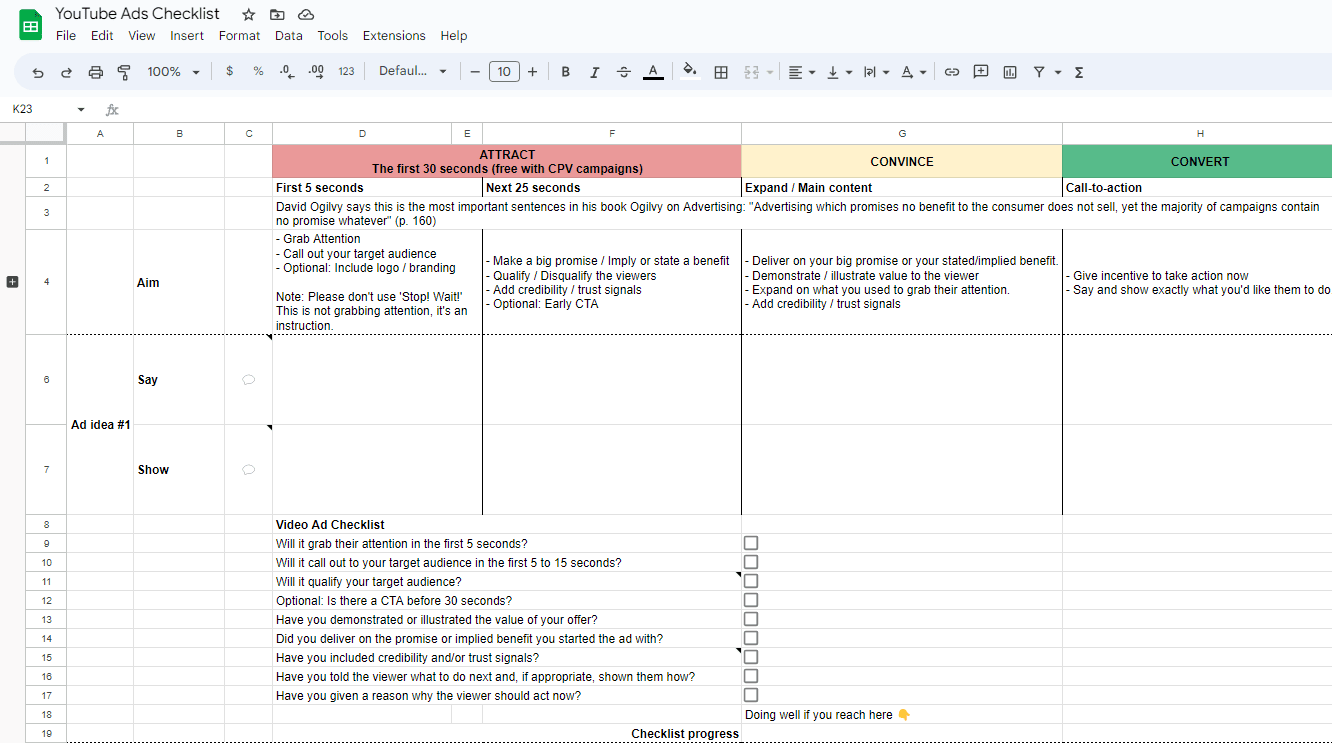Star the YouTube Ads Checklist spreadsheet
The width and height of the screenshot is (1332, 743).
click(x=247, y=14)
